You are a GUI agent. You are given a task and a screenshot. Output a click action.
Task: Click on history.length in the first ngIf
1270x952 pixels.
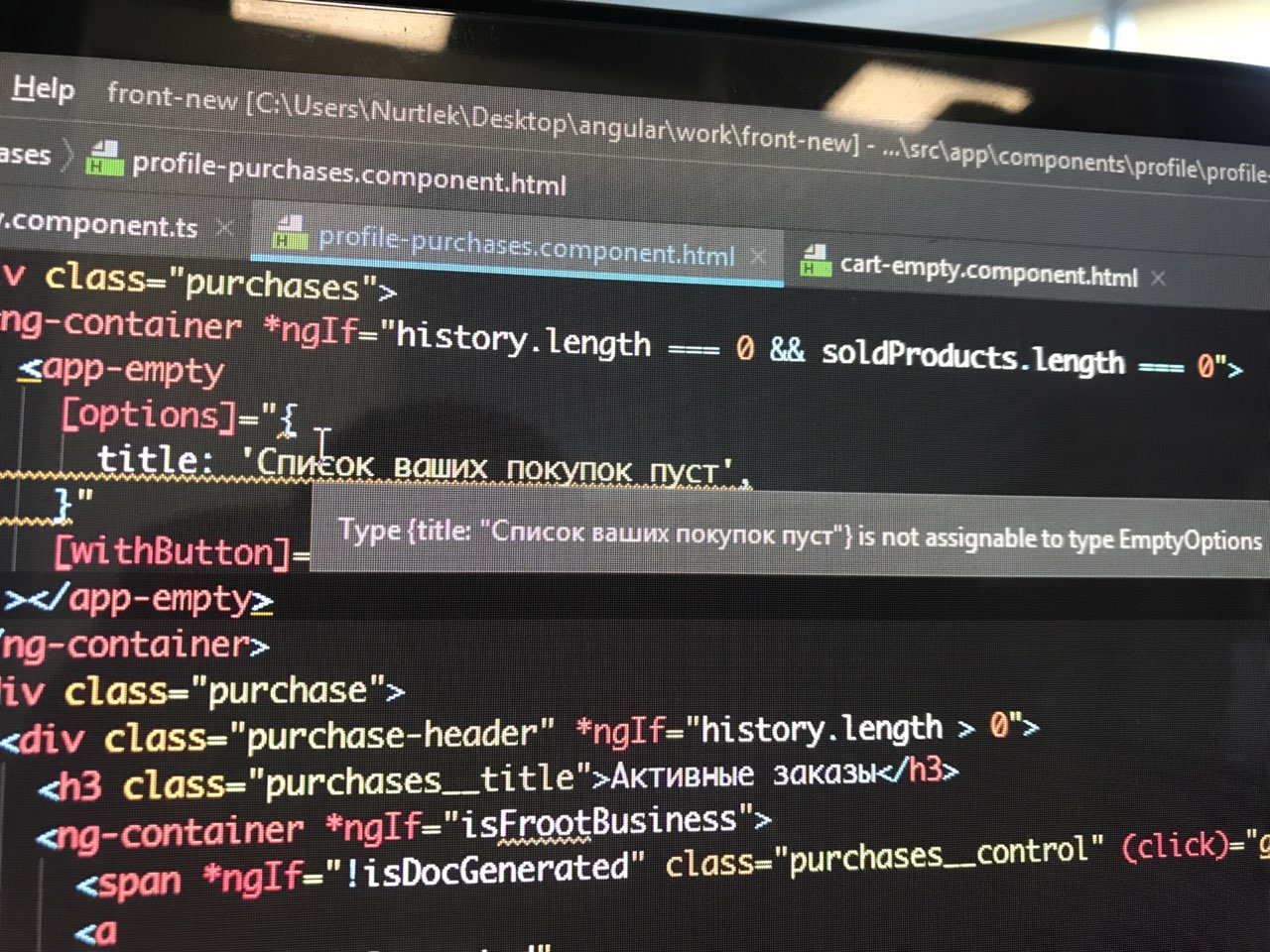[x=523, y=340]
